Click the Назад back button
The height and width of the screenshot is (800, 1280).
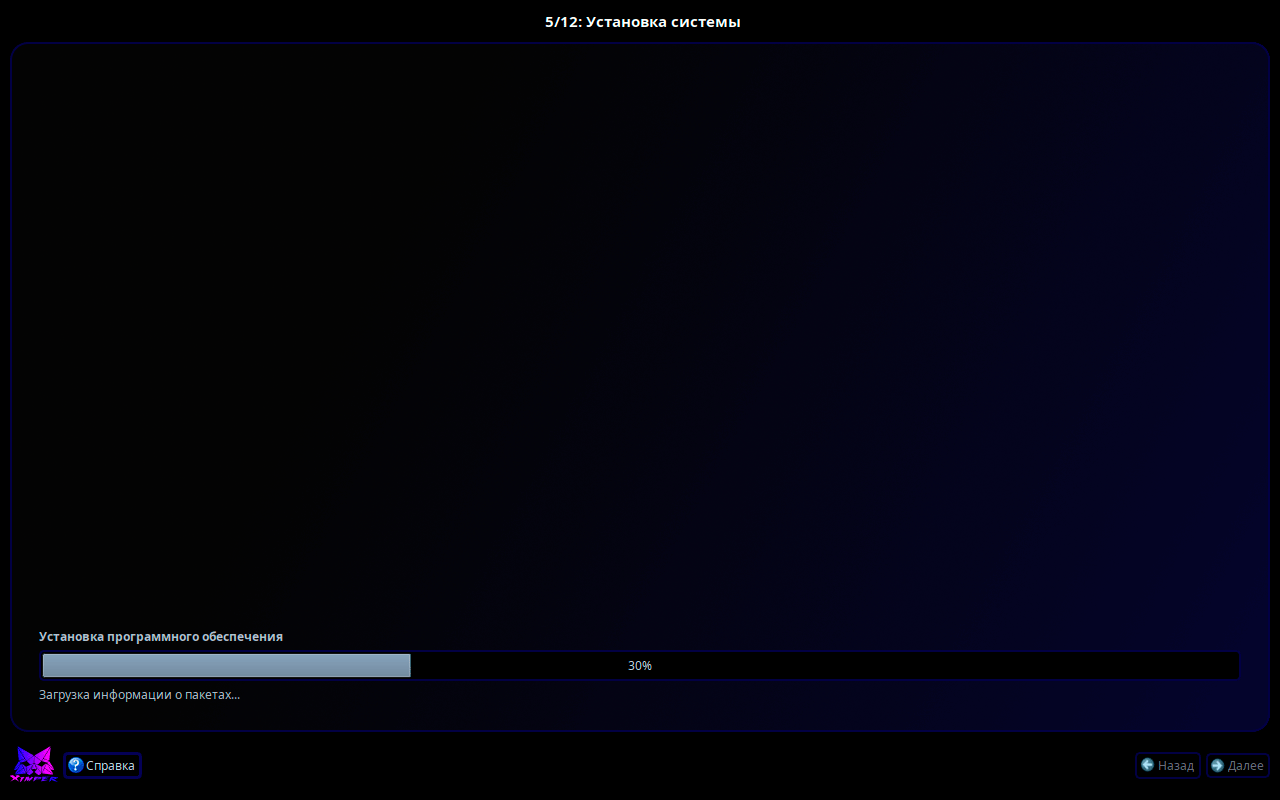click(1167, 765)
